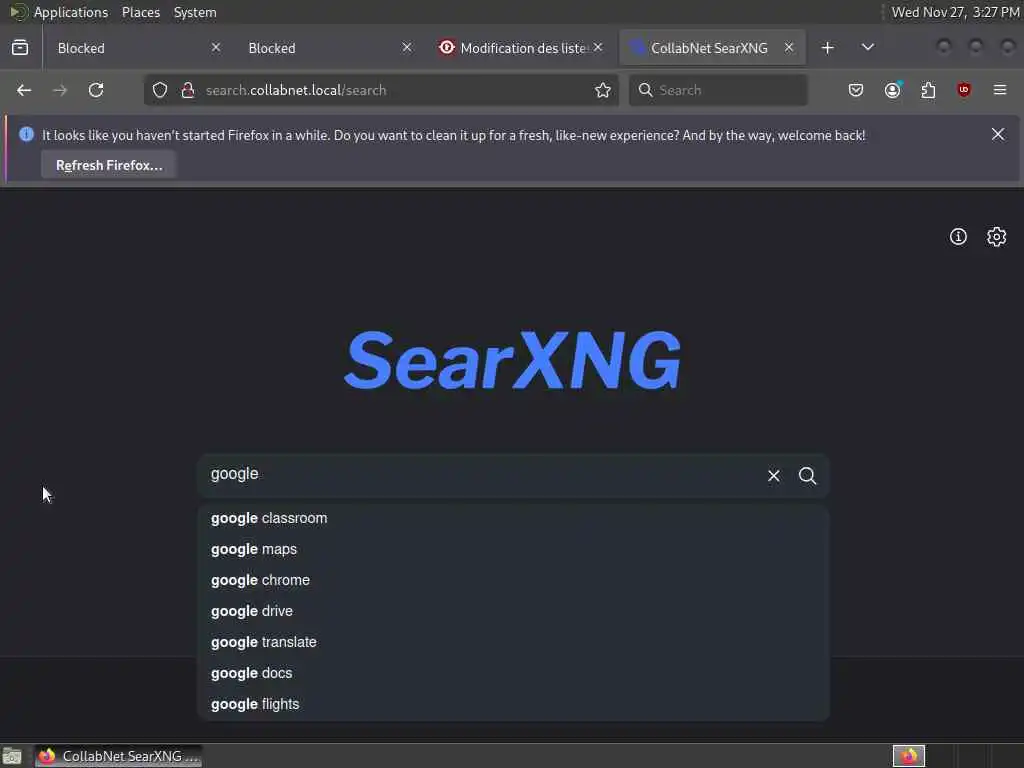Click the SearXNG logo
This screenshot has height=768, width=1024.
(x=513, y=360)
